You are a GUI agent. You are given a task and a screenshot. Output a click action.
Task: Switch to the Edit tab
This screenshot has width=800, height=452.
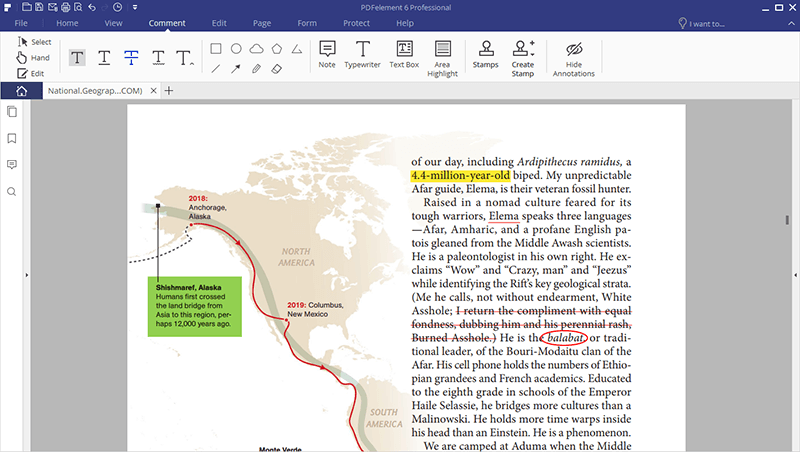(x=219, y=23)
